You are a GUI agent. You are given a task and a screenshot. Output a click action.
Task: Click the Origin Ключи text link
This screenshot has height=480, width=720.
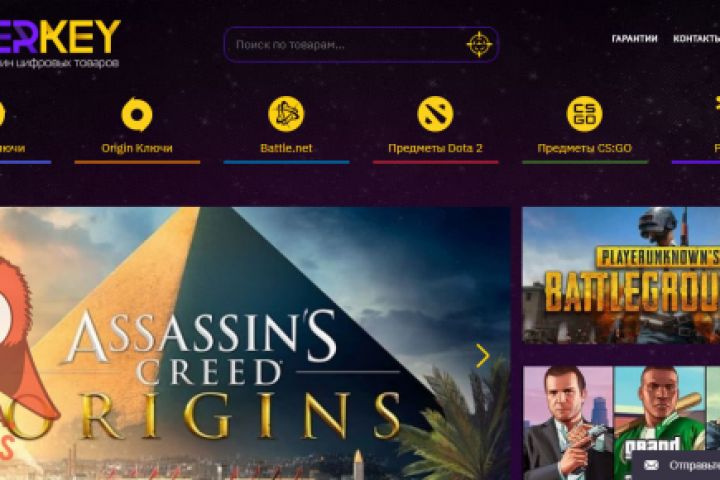pos(137,148)
